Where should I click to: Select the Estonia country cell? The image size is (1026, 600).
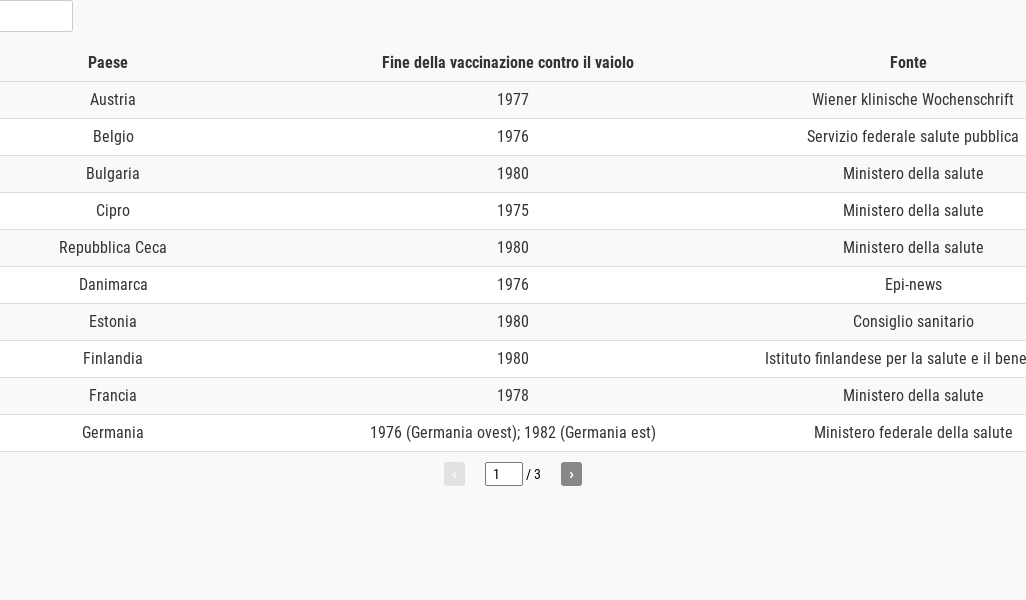(113, 322)
